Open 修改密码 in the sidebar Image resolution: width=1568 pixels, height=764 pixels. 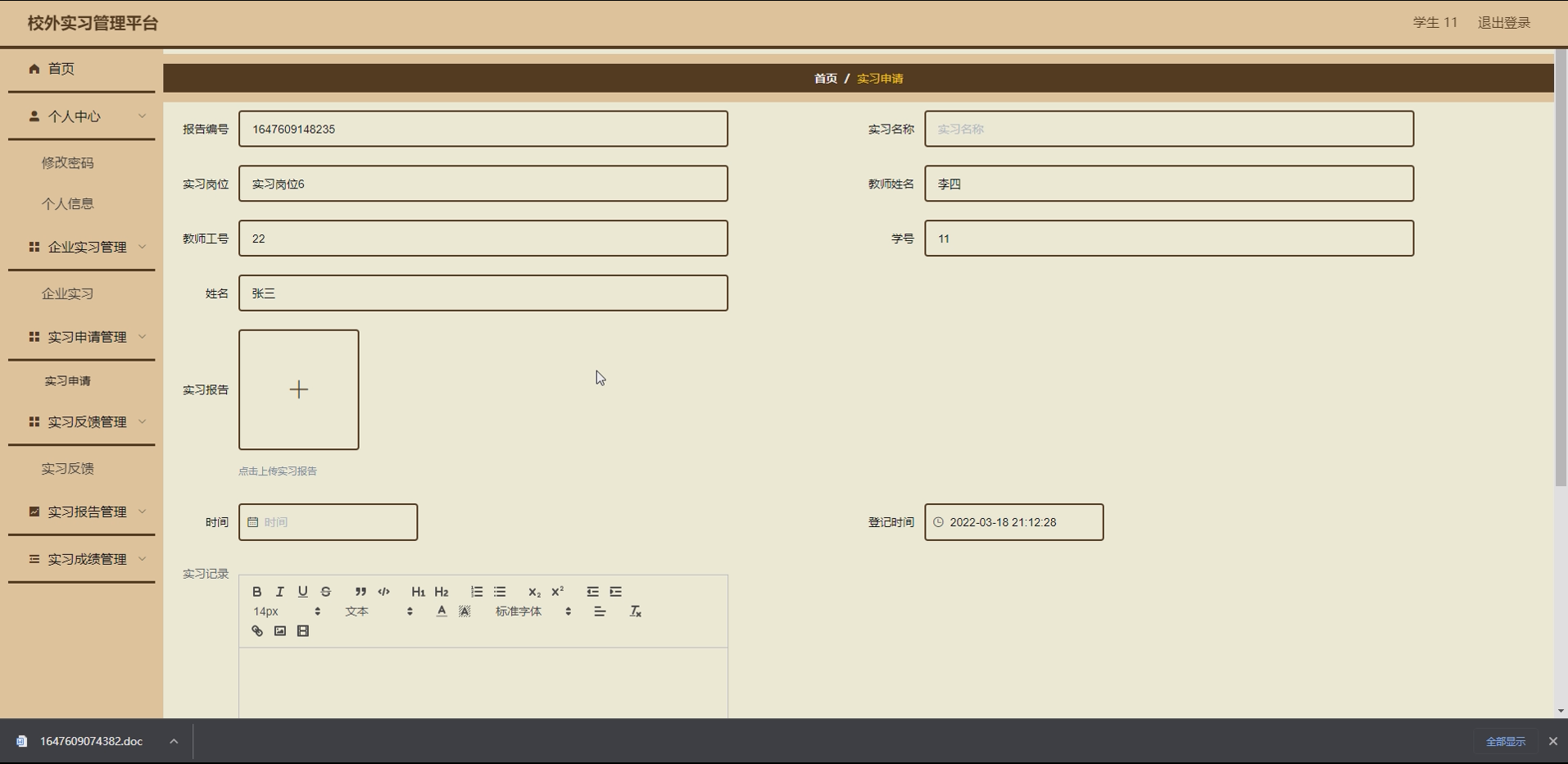(68, 162)
